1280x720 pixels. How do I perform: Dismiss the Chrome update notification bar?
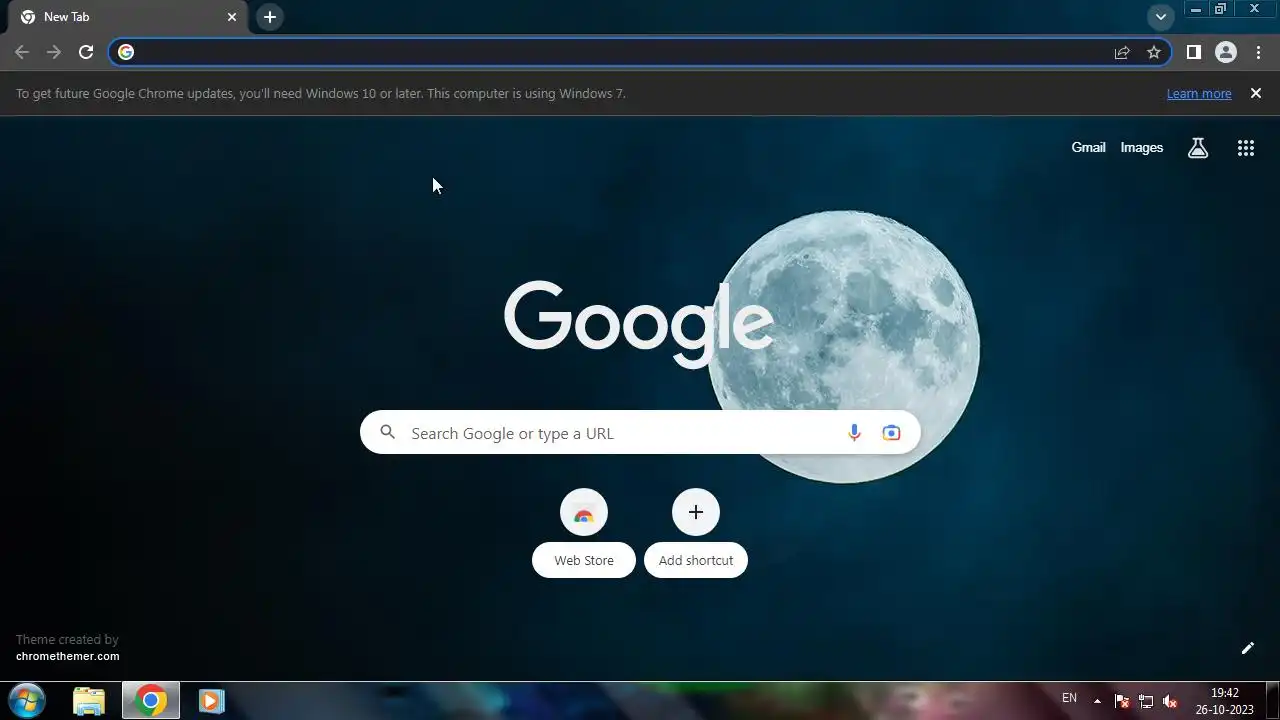point(1256,93)
